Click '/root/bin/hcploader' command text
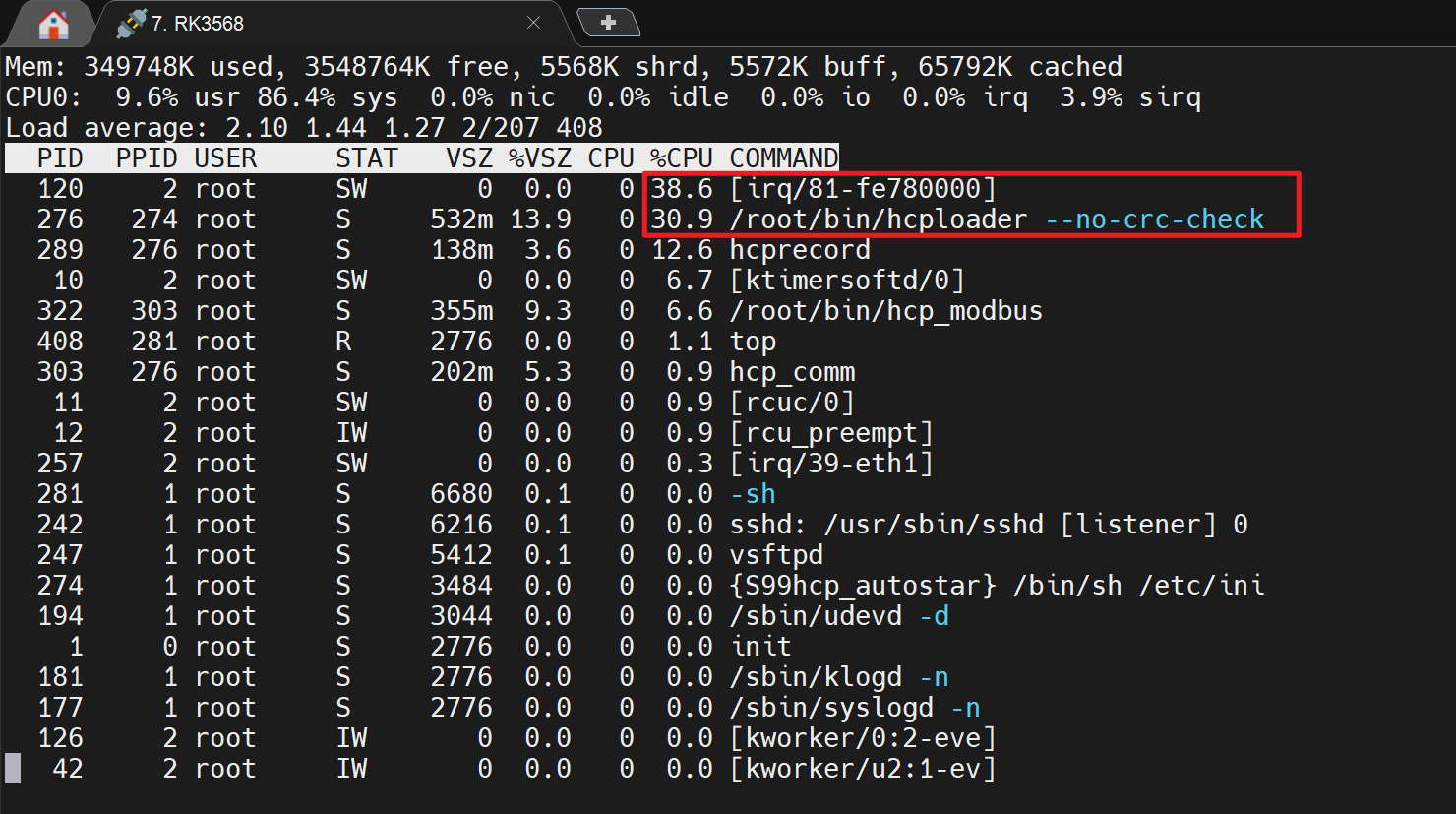The height and width of the screenshot is (814, 1456). point(879,219)
